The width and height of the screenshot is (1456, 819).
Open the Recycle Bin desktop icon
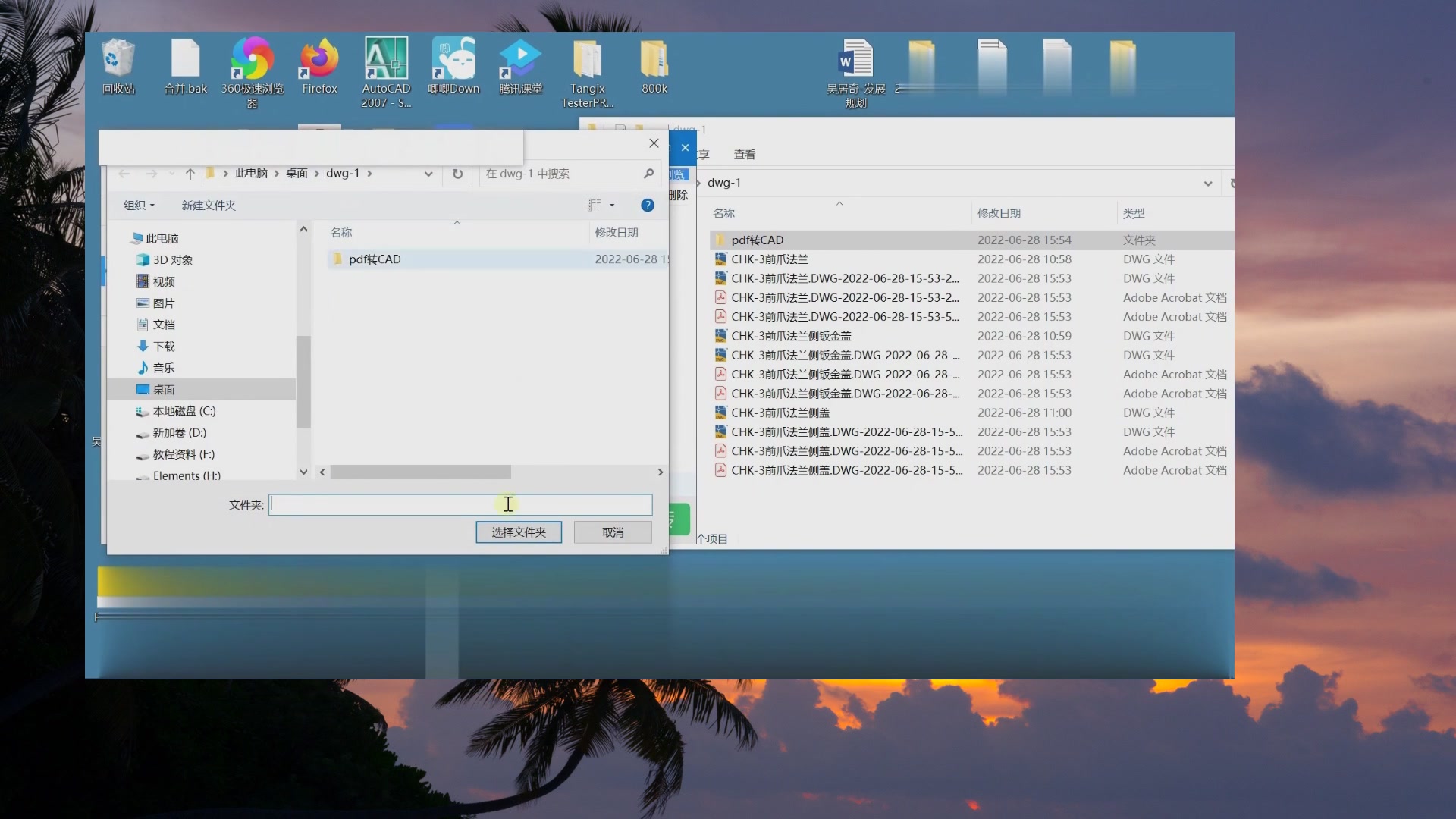tap(118, 67)
